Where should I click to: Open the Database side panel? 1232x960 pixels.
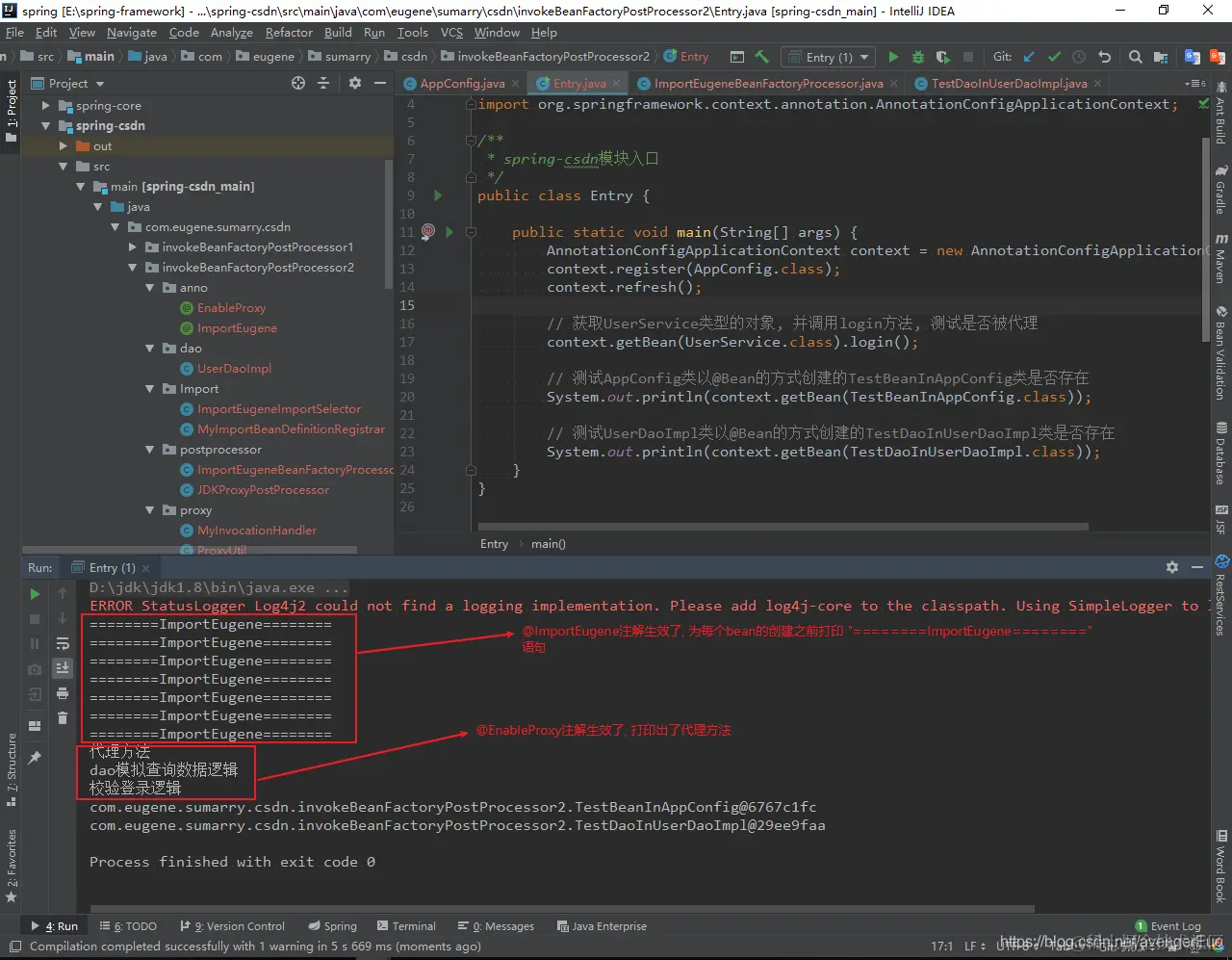(1221, 453)
